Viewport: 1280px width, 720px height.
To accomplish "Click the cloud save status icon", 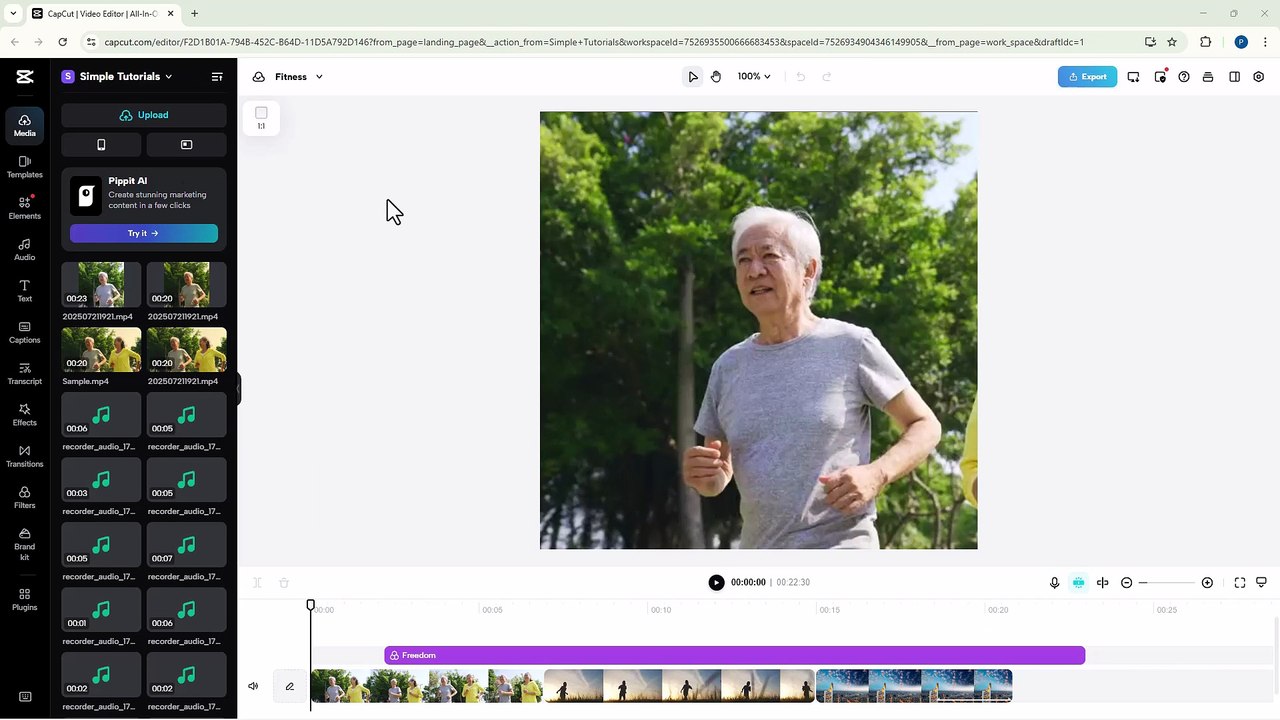I will click(258, 76).
